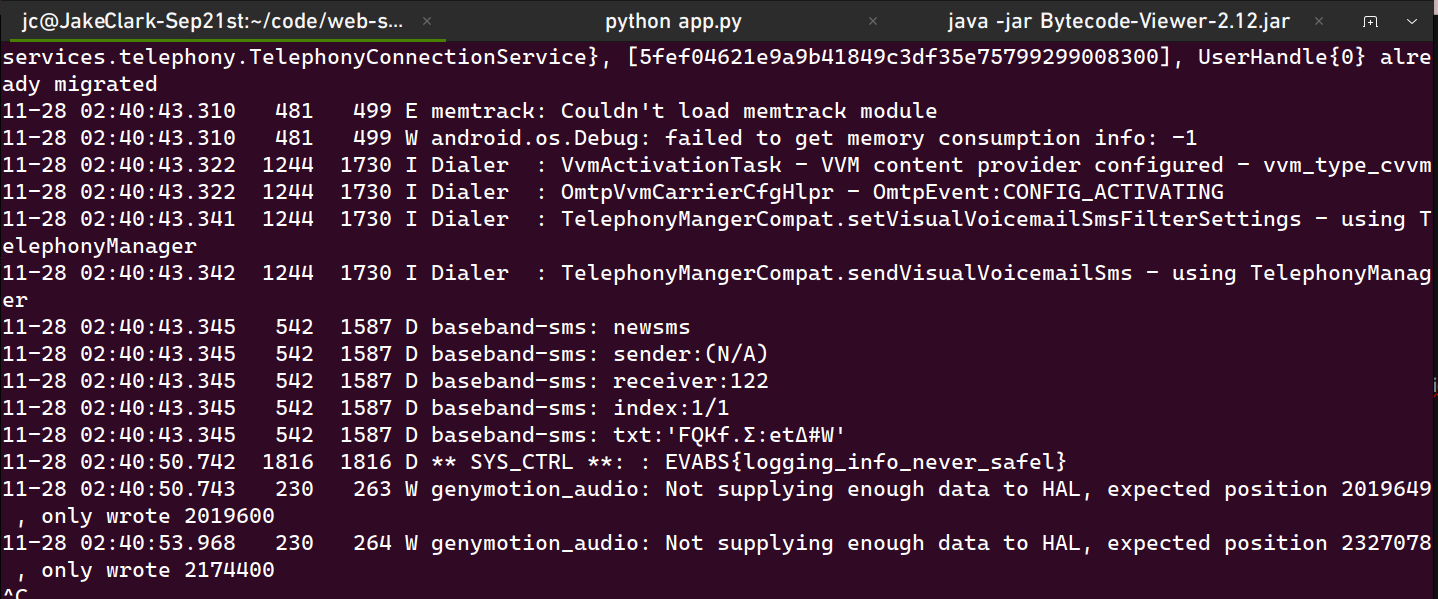This screenshot has width=1438, height=599.
Task: Open a new terminal tab
Action: click(x=1372, y=21)
